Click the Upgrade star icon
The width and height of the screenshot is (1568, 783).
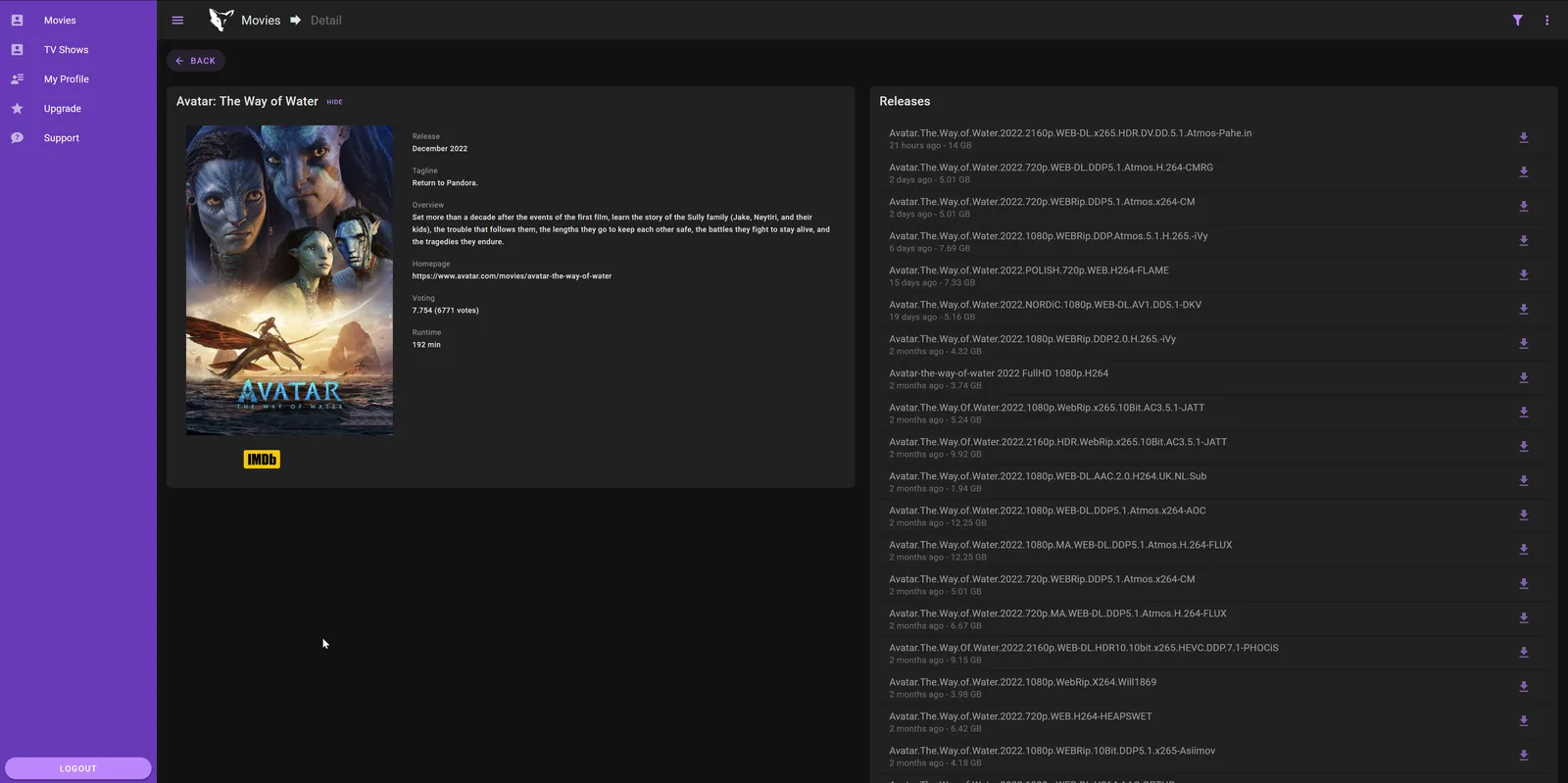click(17, 108)
